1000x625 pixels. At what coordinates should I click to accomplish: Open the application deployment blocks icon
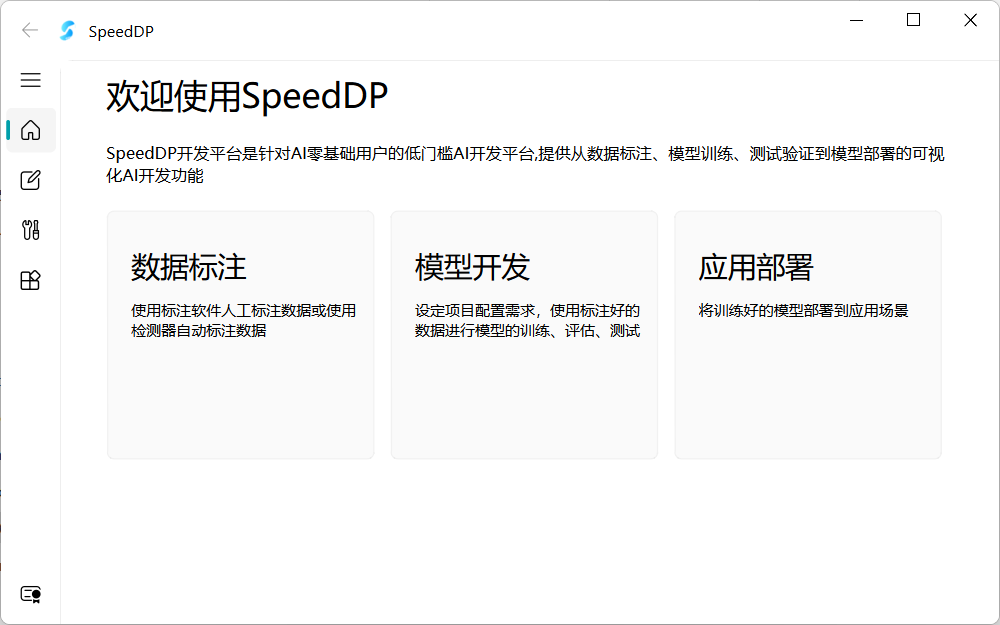click(31, 280)
